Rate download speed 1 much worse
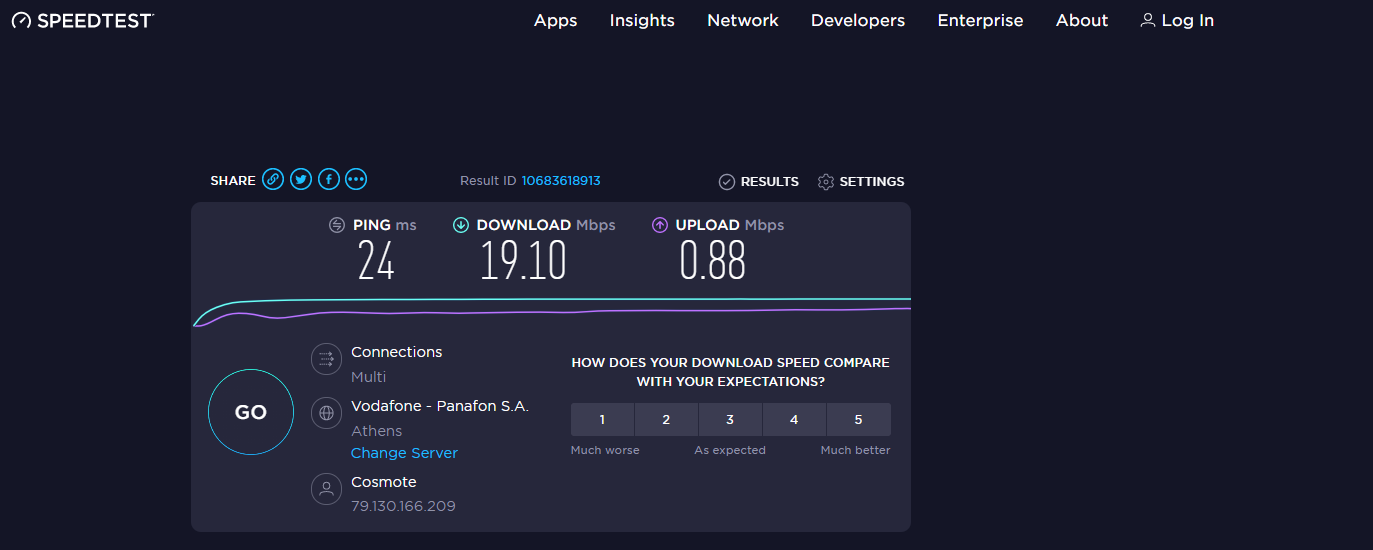The height and width of the screenshot is (550, 1373). [x=602, y=420]
